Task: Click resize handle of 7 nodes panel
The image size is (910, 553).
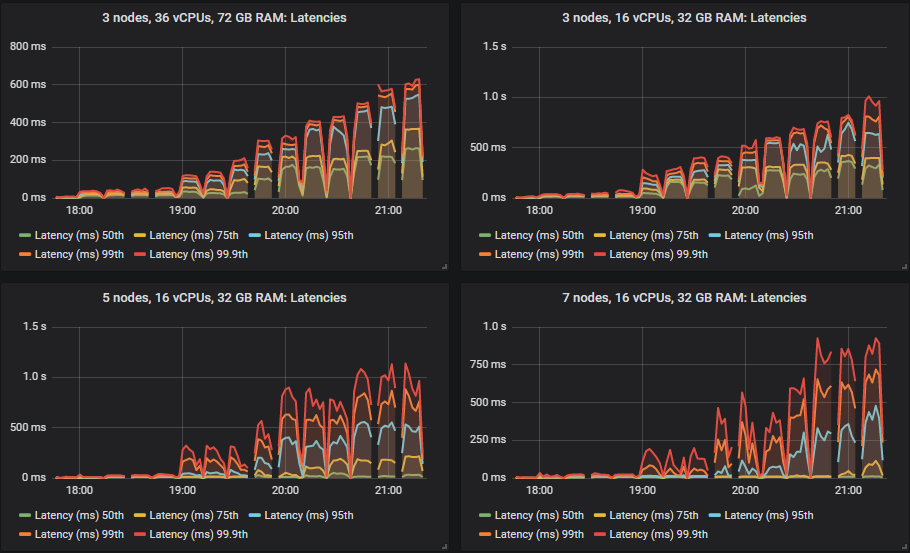Action: [x=904, y=546]
